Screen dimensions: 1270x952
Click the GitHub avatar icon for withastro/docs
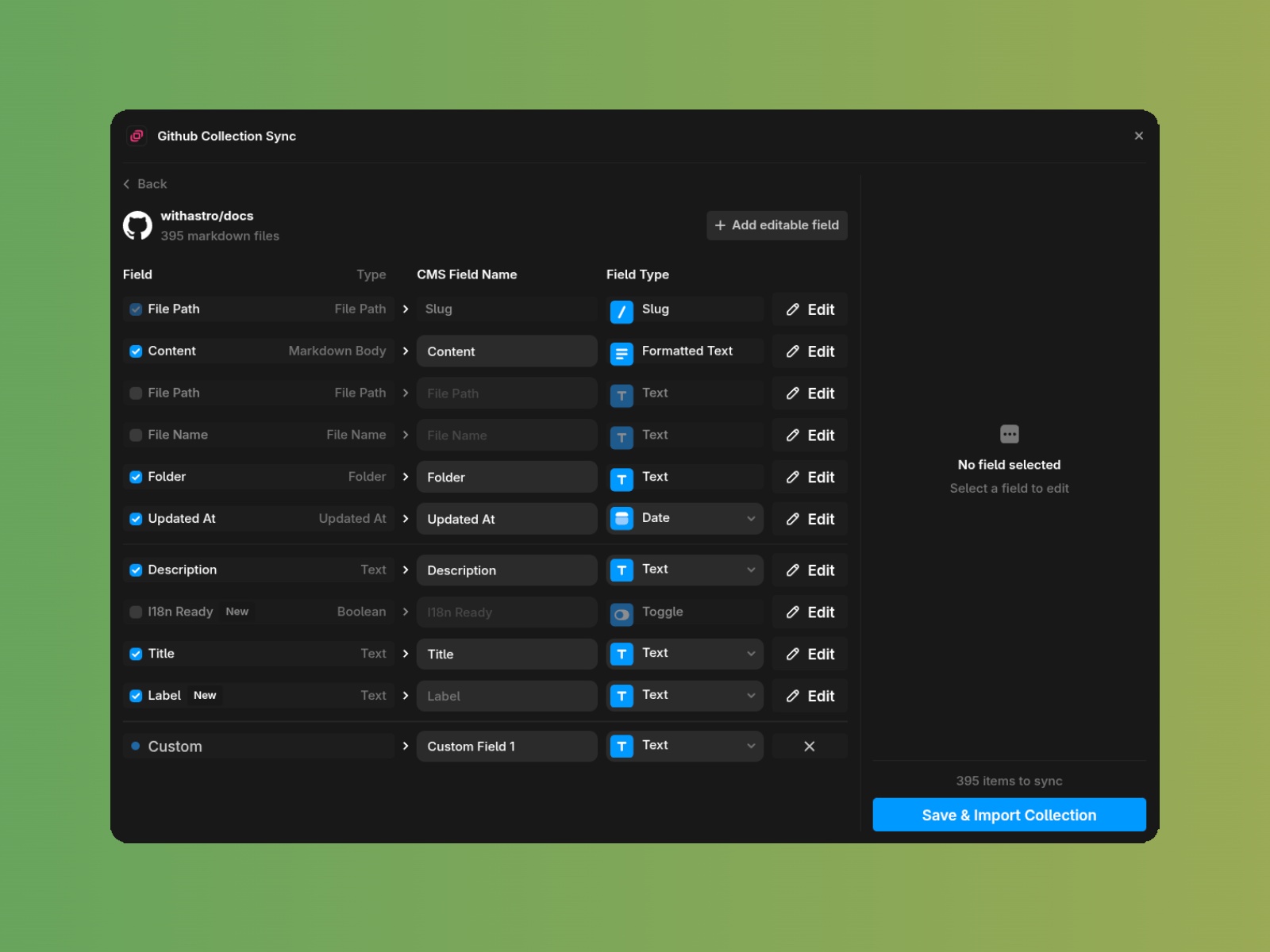(138, 225)
